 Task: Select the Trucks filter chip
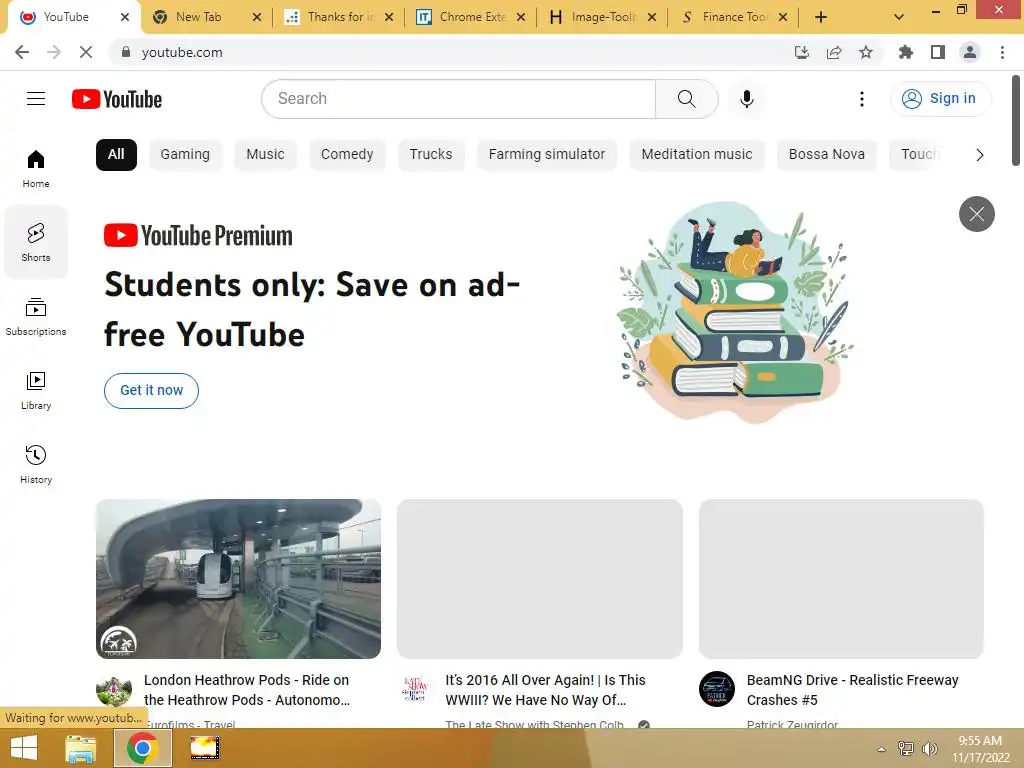coord(430,155)
